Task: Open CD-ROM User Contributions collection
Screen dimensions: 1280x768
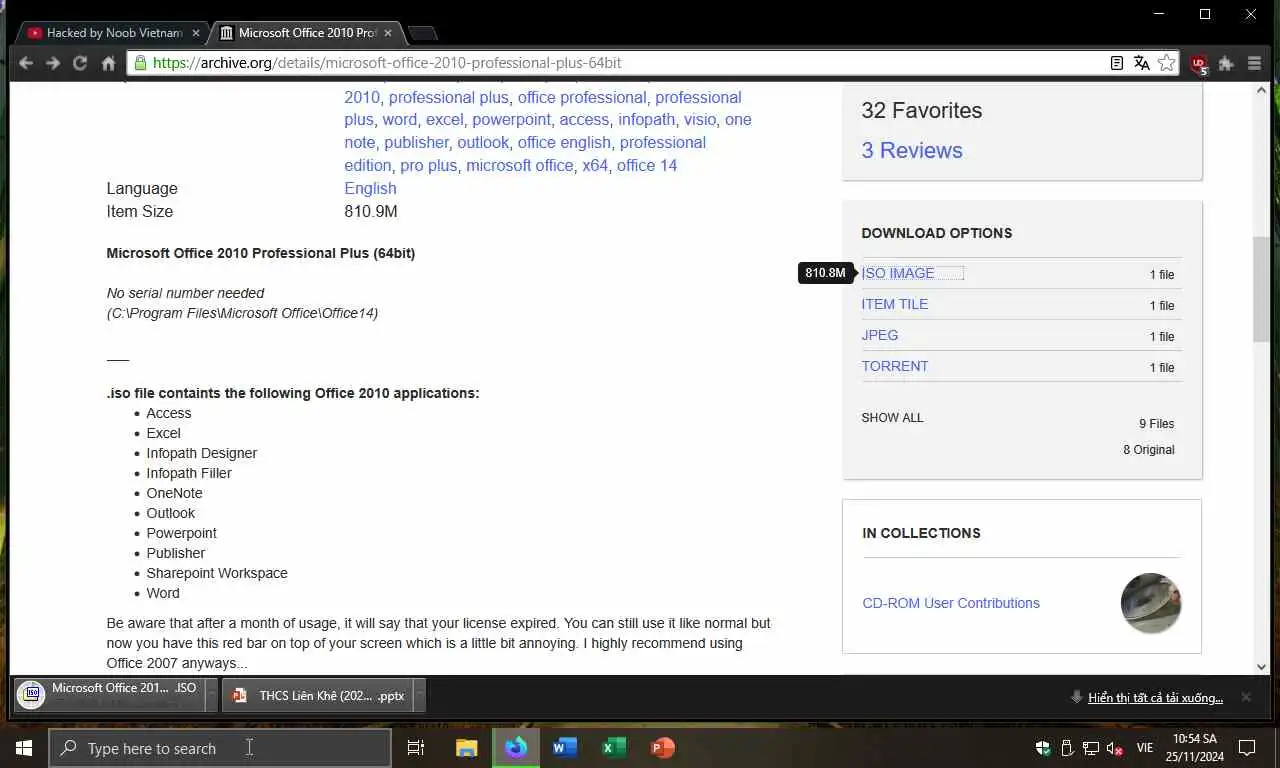Action: (951, 603)
